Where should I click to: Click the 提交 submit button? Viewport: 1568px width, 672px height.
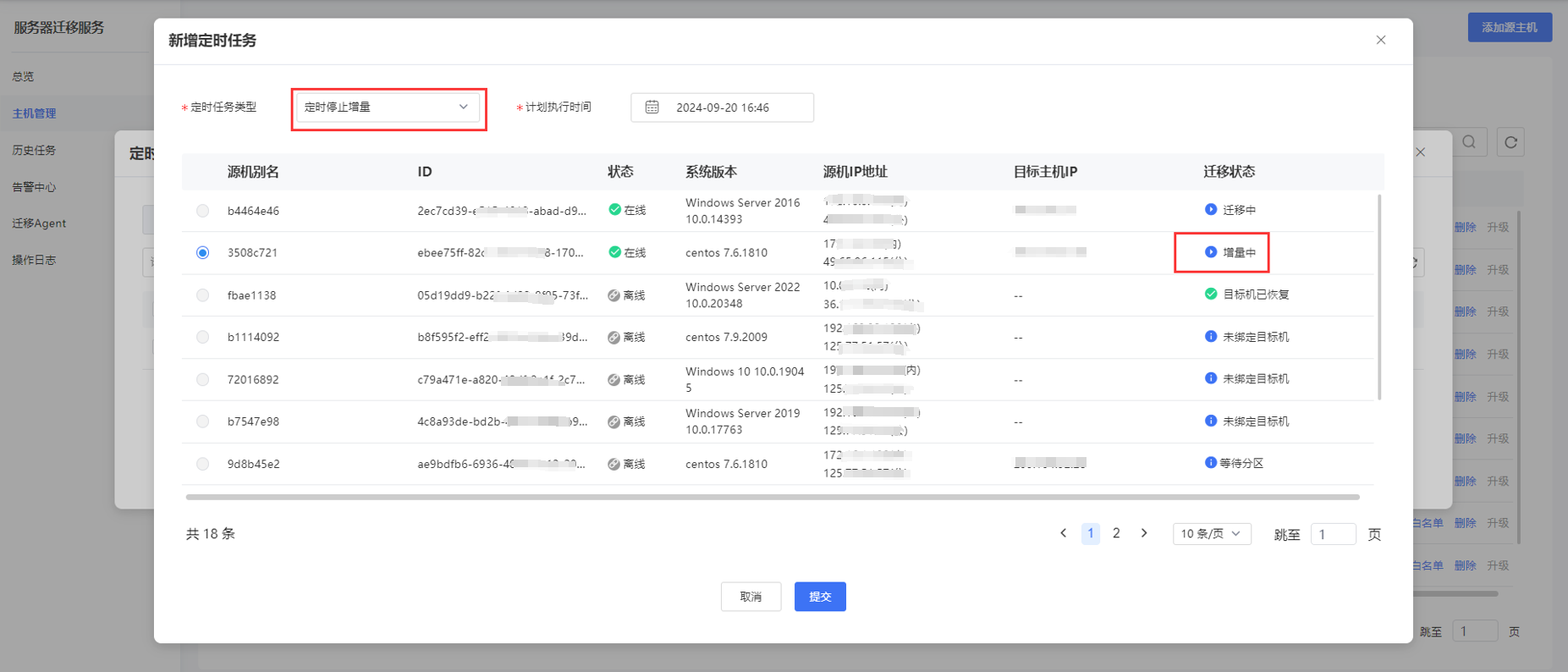tap(820, 597)
